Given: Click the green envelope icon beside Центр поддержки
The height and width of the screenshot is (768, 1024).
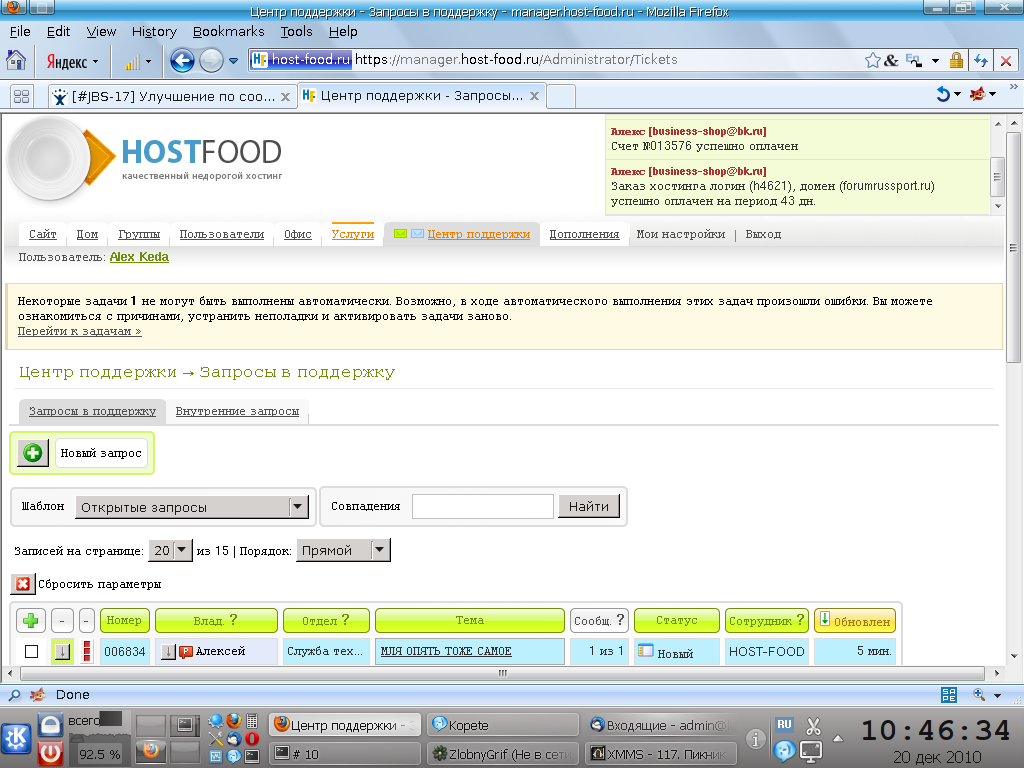Looking at the screenshot, I should (400, 234).
